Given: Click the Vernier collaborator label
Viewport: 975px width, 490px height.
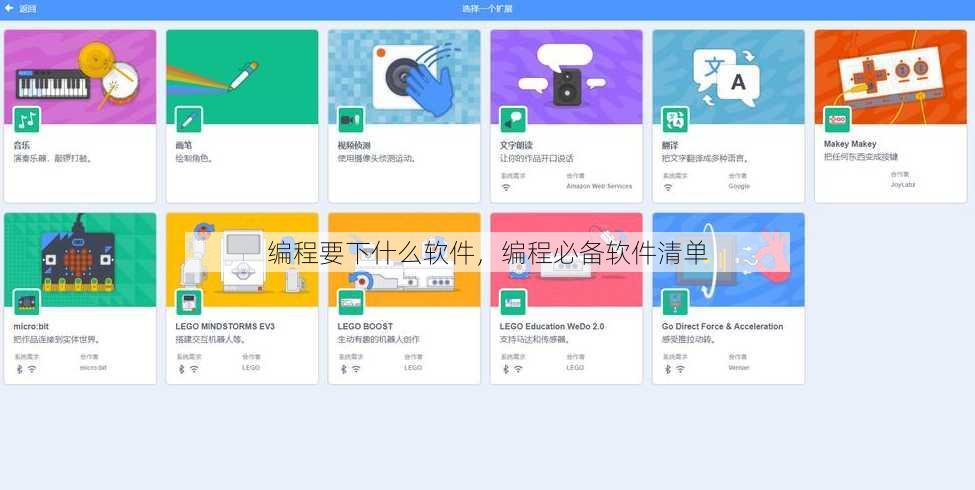Looking at the screenshot, I should tap(739, 368).
